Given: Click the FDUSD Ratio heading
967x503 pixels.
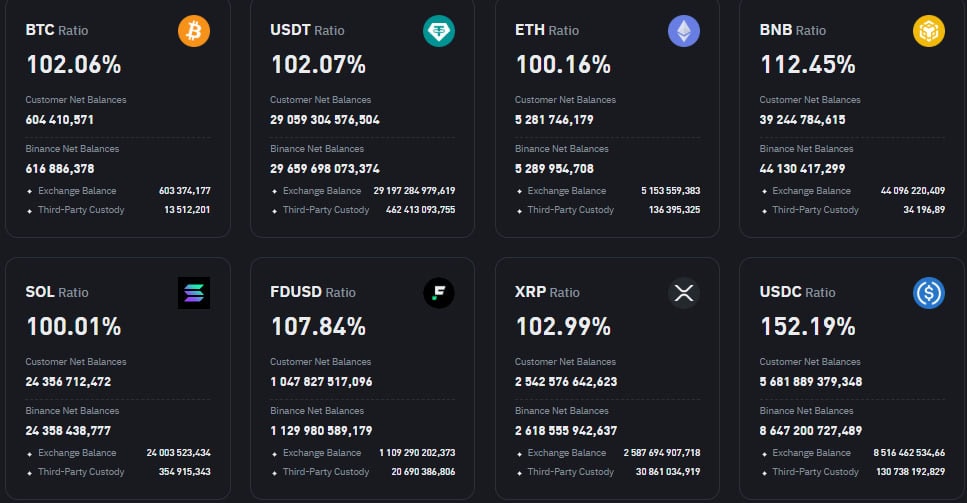Looking at the screenshot, I should [x=313, y=292].
